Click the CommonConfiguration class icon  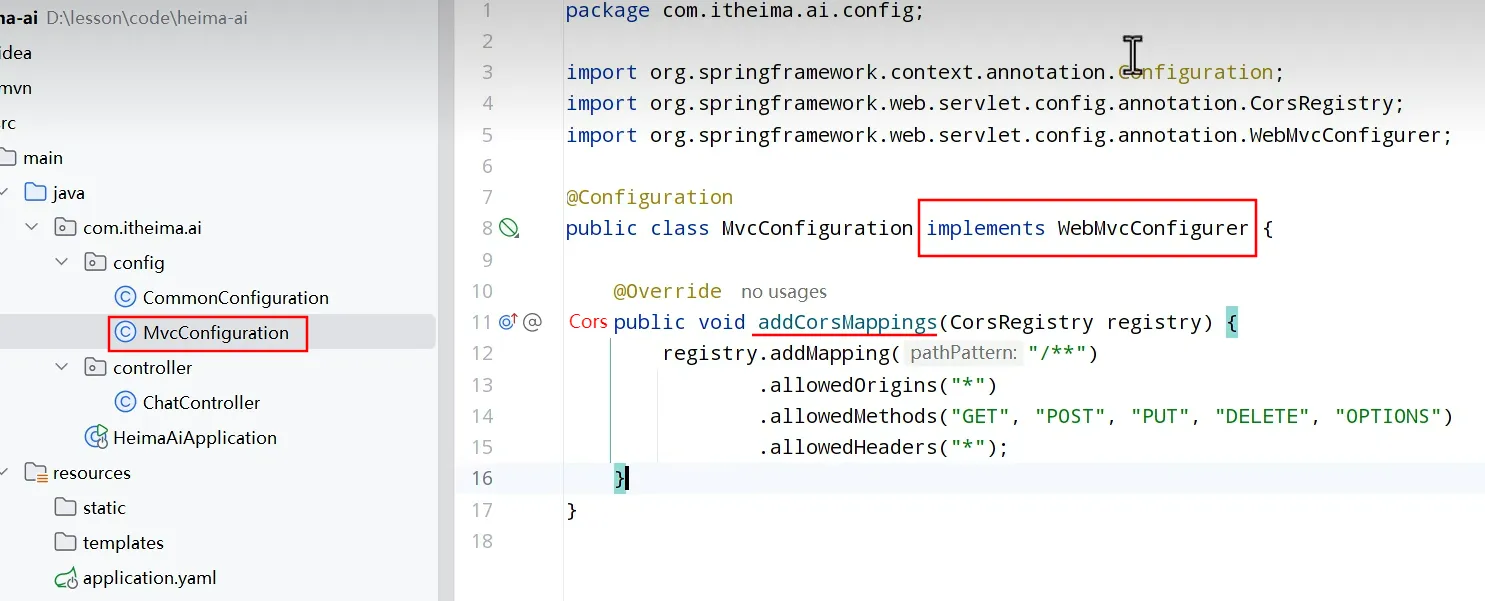click(x=125, y=298)
